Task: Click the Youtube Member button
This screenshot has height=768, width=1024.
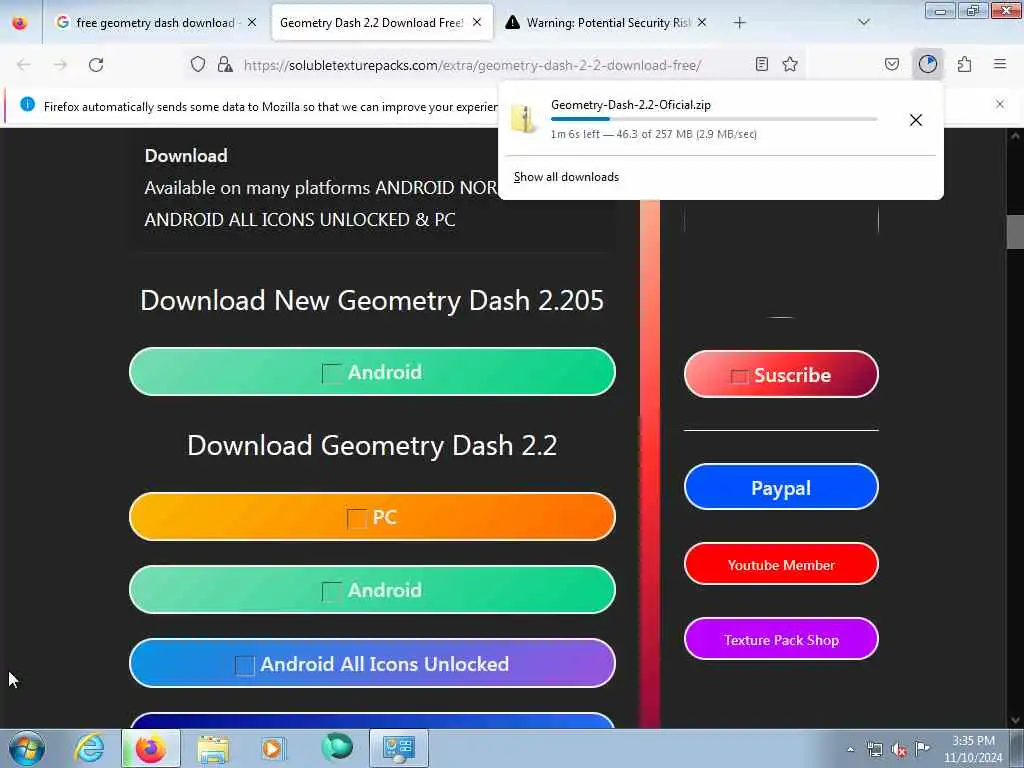Action: pos(781,564)
